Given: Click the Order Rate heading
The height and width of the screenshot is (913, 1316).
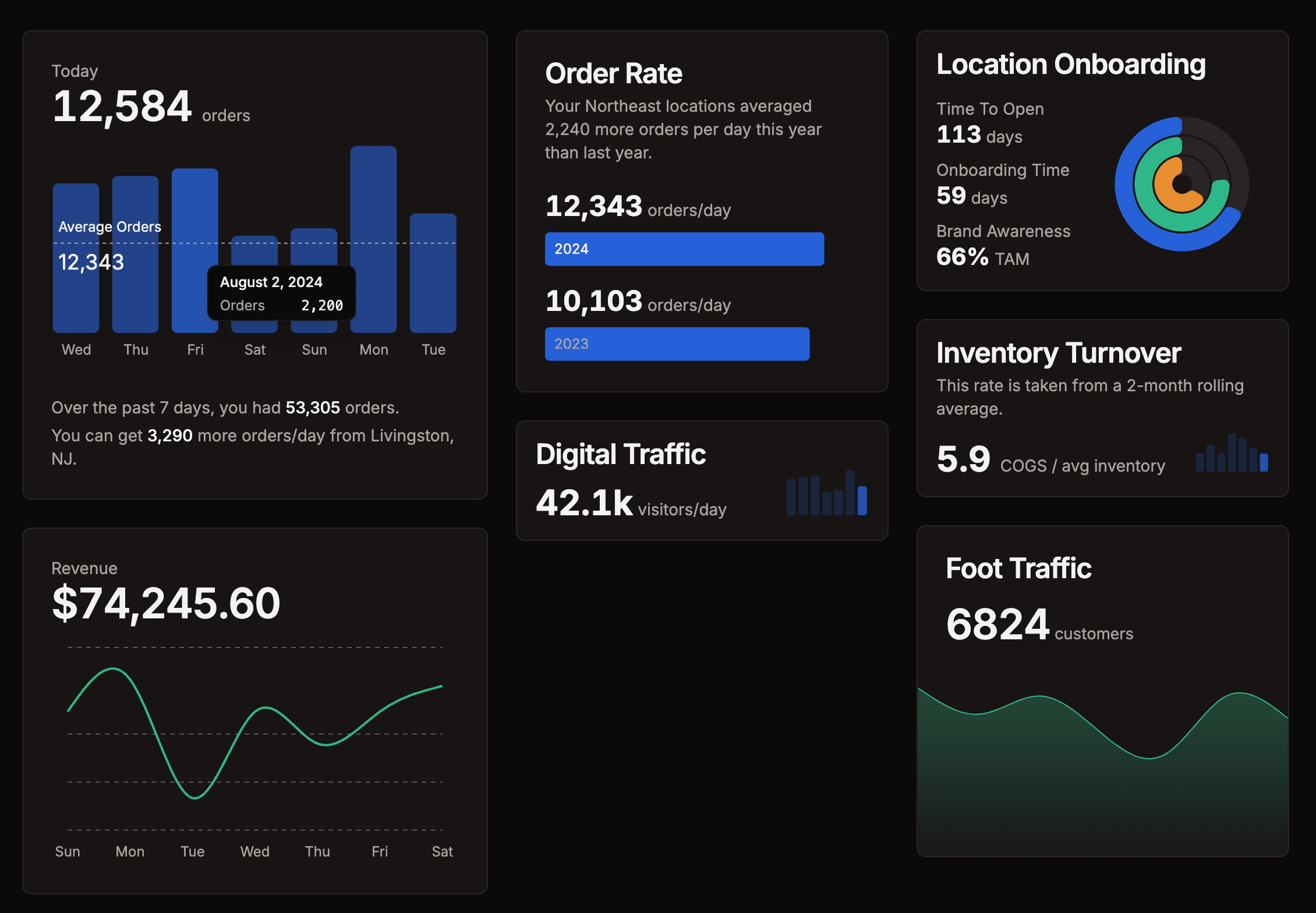Looking at the screenshot, I should tap(613, 73).
